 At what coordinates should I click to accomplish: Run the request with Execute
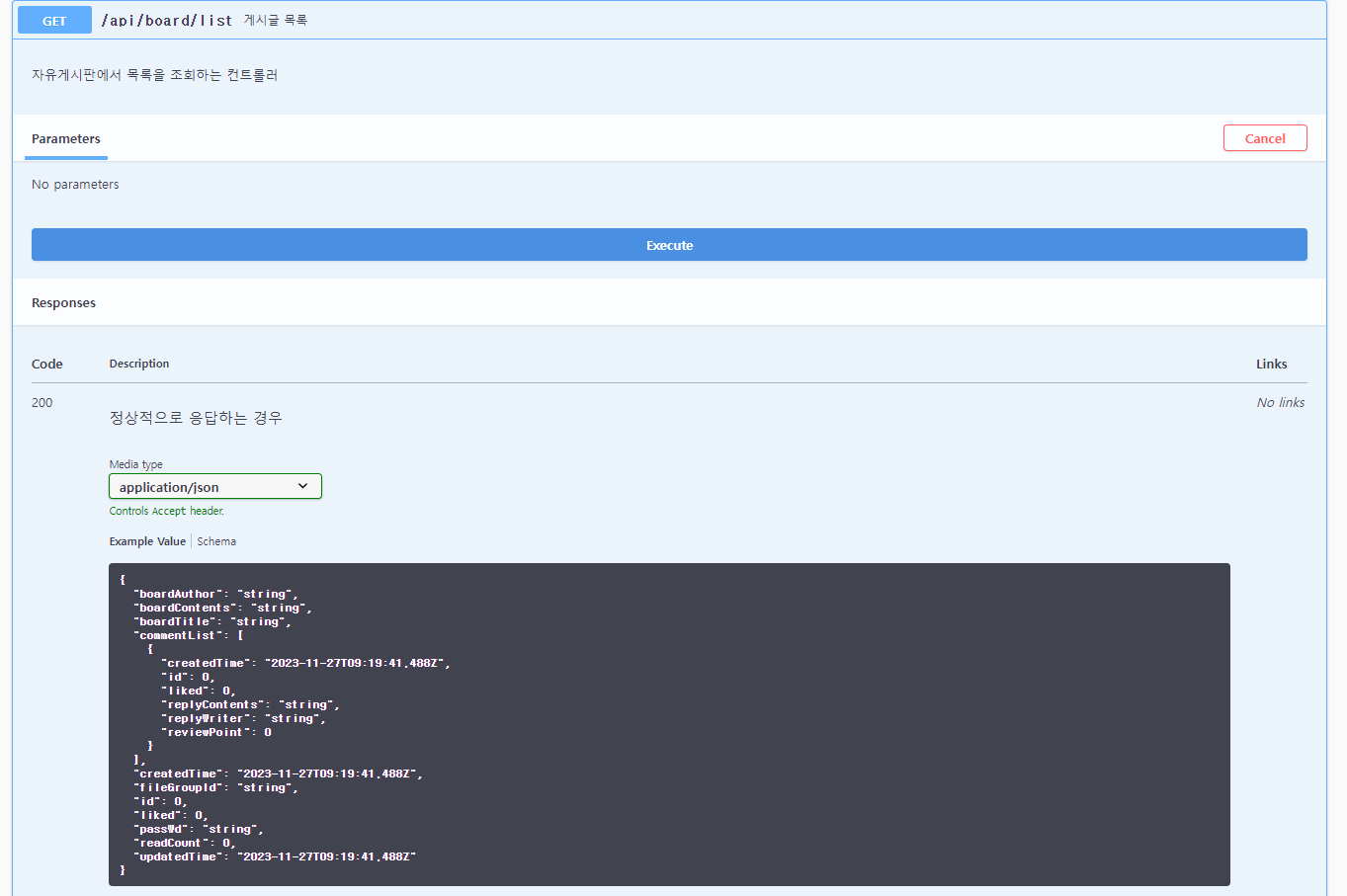tap(669, 245)
